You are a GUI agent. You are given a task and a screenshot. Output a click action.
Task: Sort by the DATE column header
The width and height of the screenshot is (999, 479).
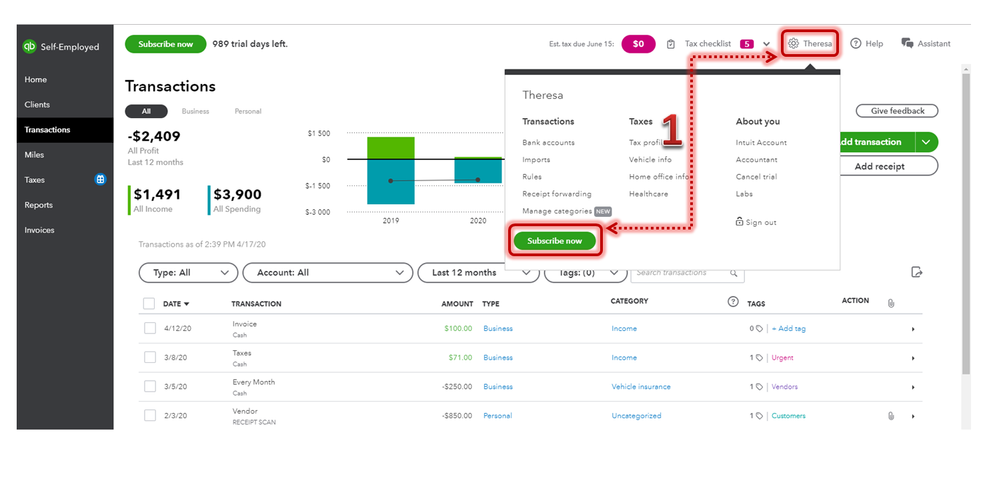pyautogui.click(x=176, y=304)
